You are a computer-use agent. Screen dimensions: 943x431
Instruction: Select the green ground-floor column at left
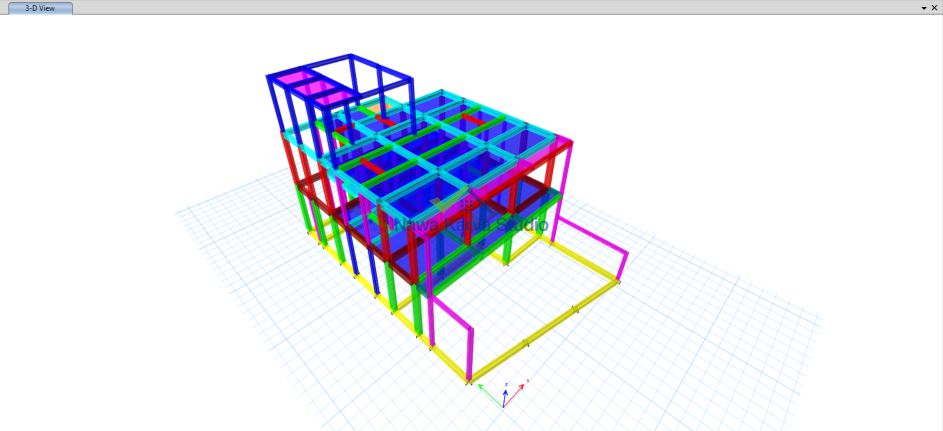(305, 215)
